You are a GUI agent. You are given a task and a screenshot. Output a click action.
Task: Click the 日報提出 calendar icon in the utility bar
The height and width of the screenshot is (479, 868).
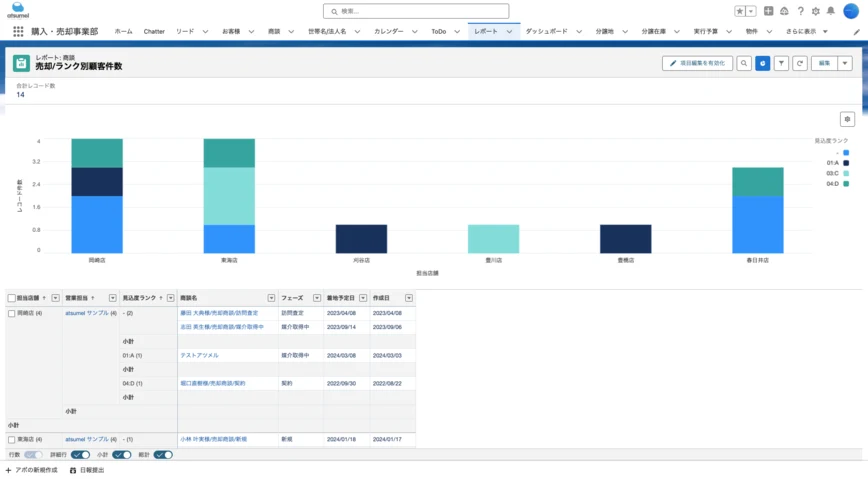tap(73, 470)
